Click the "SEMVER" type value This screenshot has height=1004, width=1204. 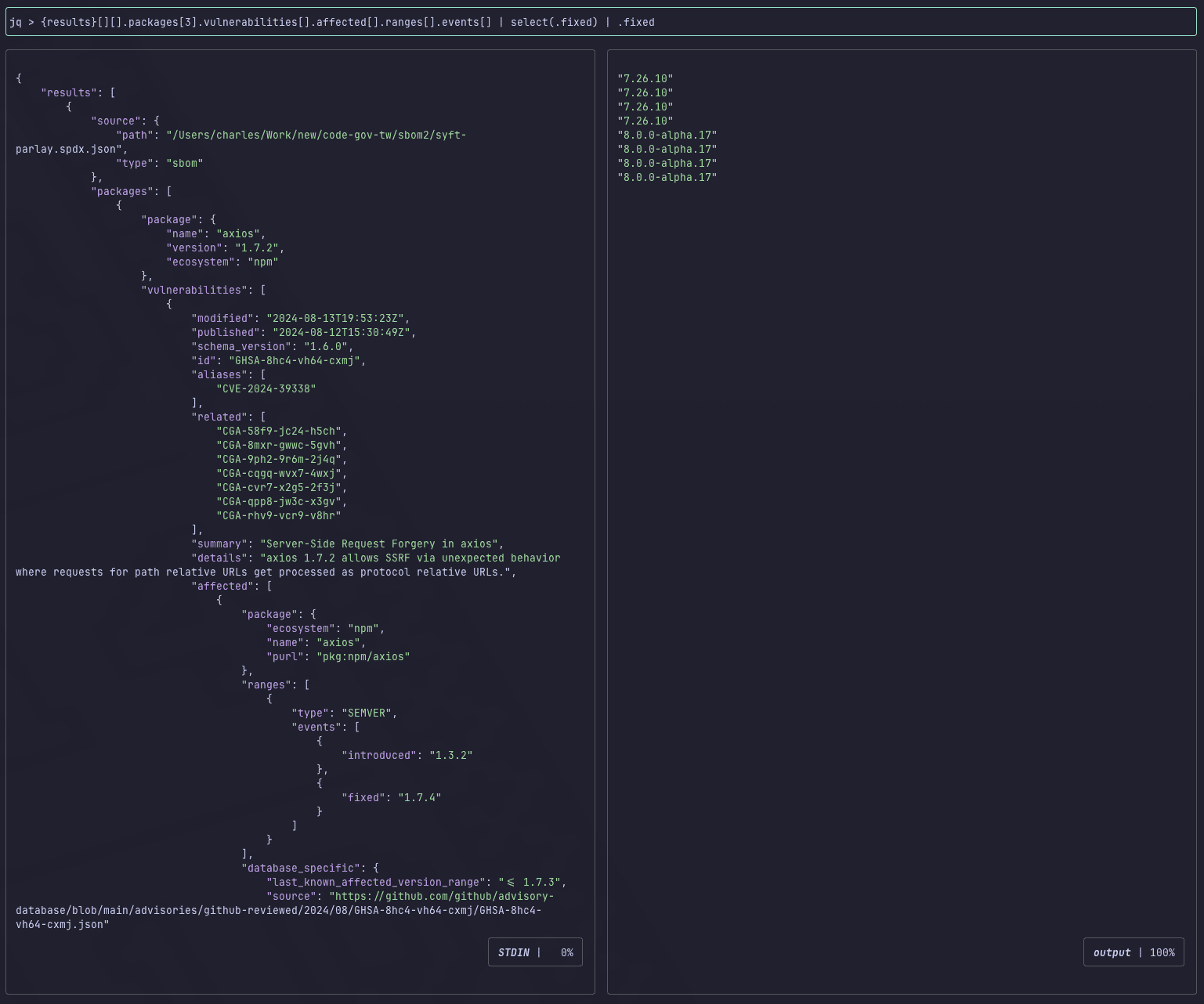pyautogui.click(x=367, y=713)
